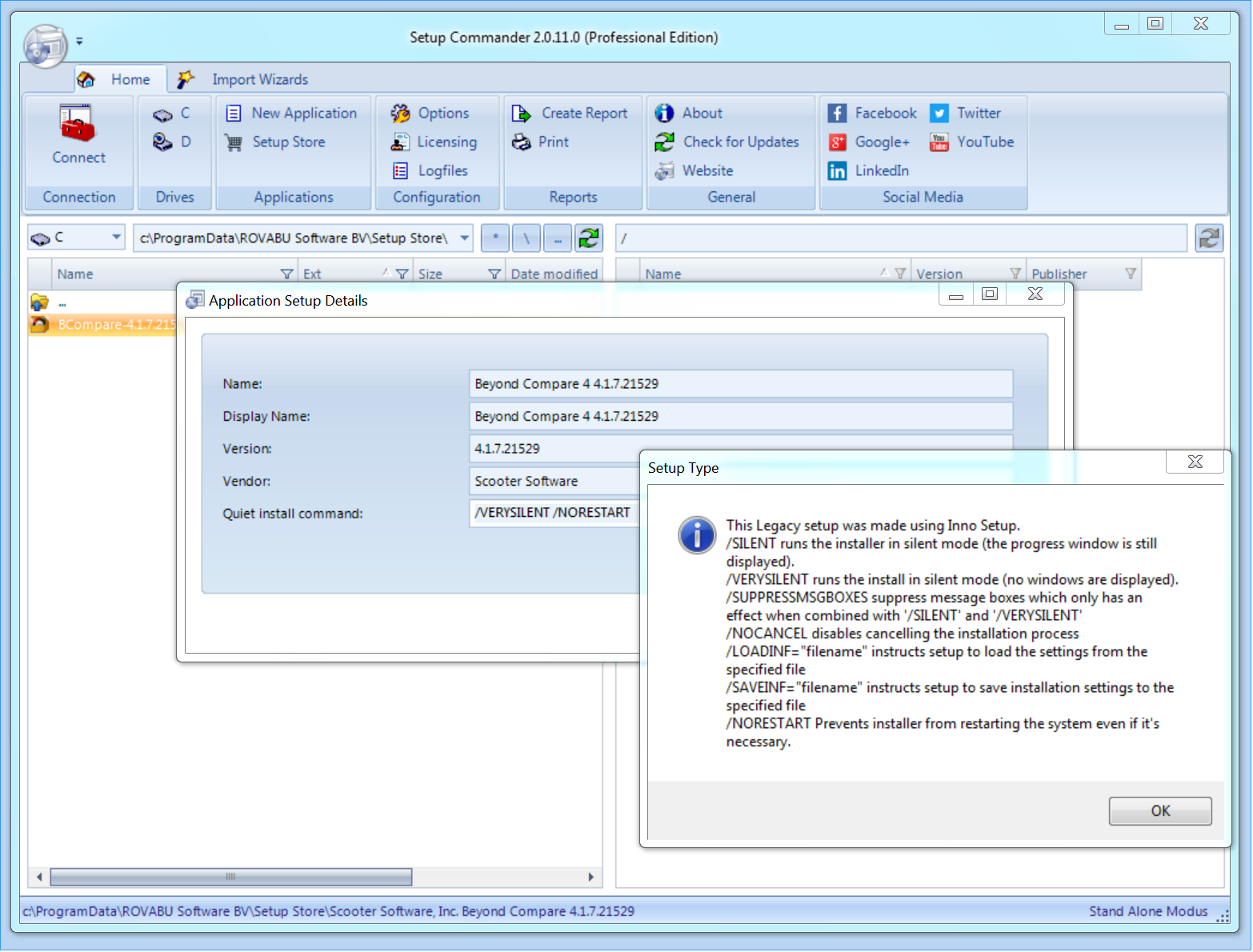The width and height of the screenshot is (1253, 952).
Task: Open the Website link
Action: pyautogui.click(x=694, y=171)
